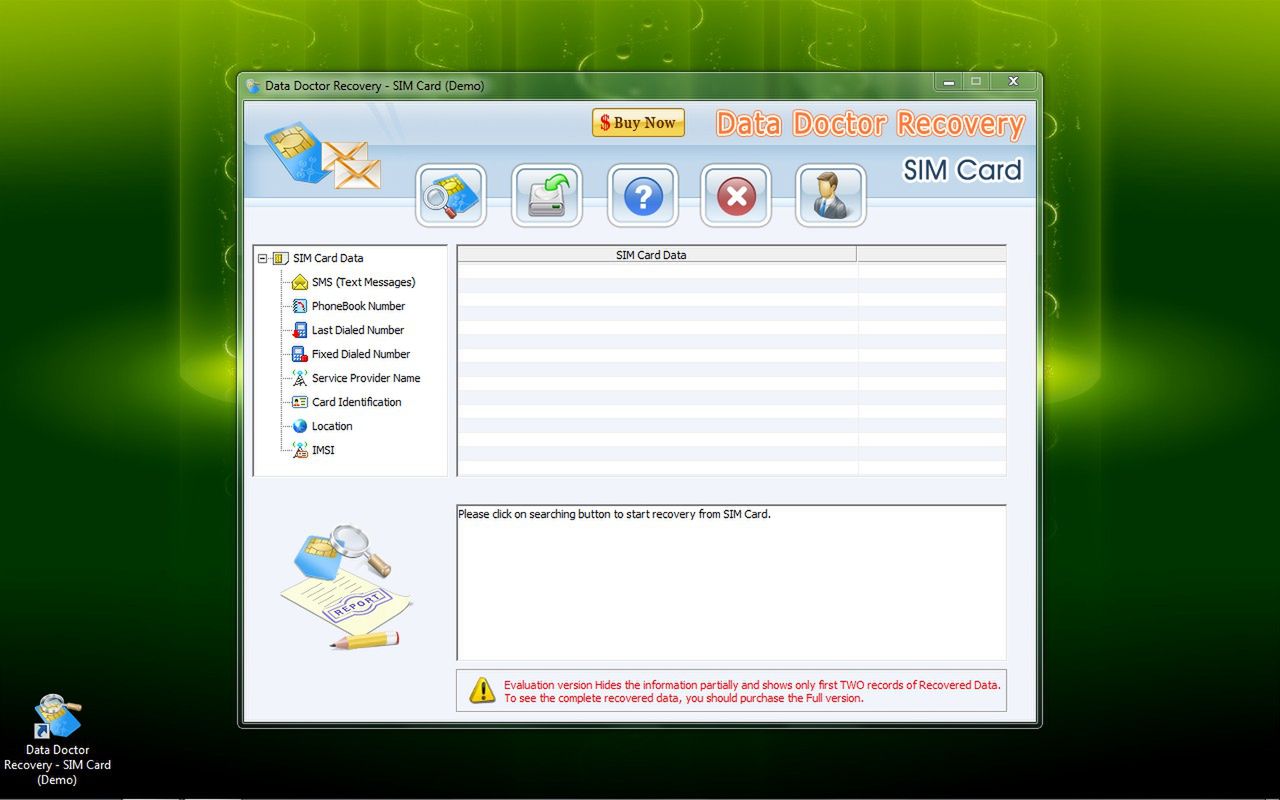Click the Last Dialed Number phone icon
1280x800 pixels.
point(300,330)
